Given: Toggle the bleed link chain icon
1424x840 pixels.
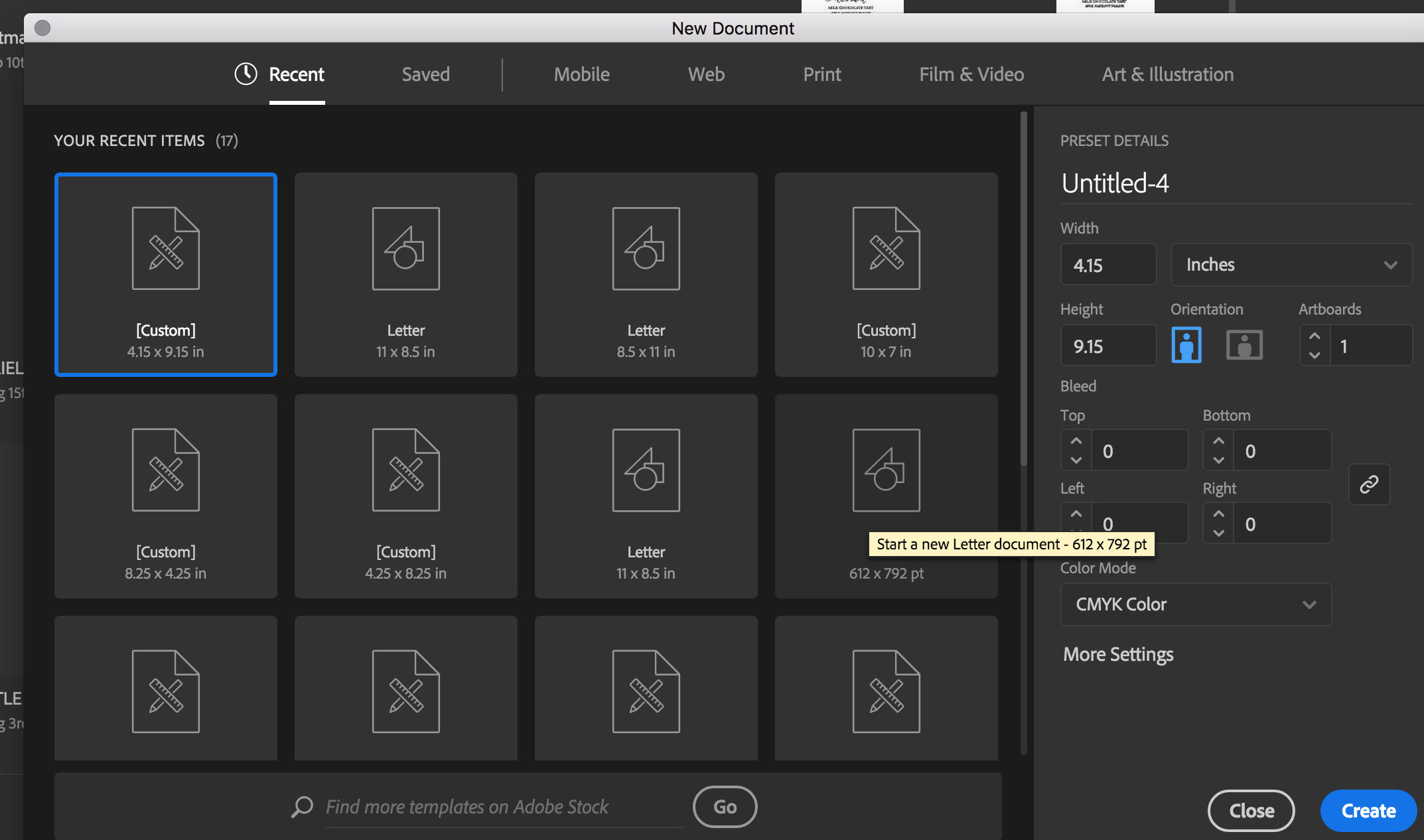Looking at the screenshot, I should (1369, 484).
